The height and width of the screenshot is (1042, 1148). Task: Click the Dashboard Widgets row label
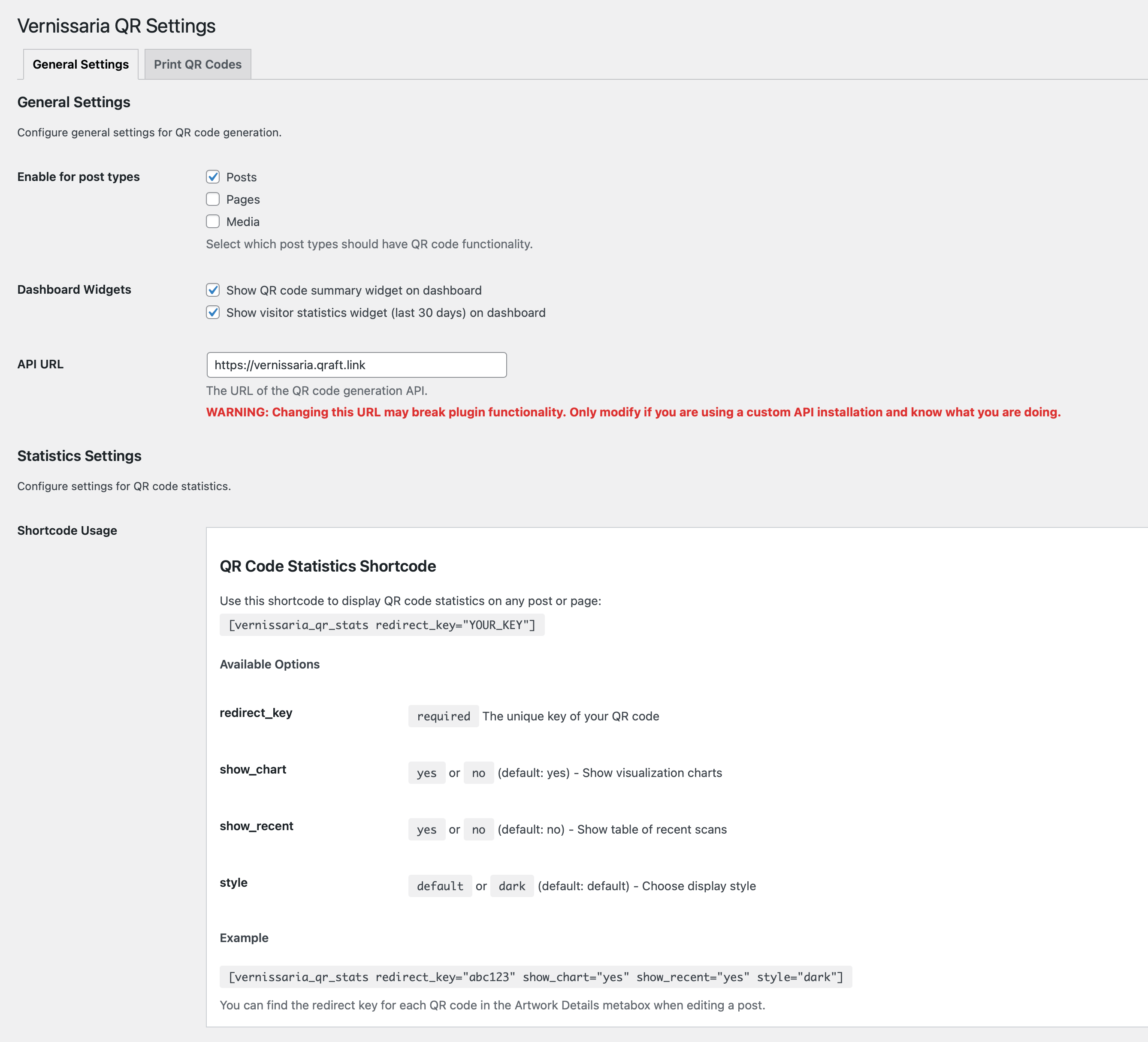coord(74,290)
